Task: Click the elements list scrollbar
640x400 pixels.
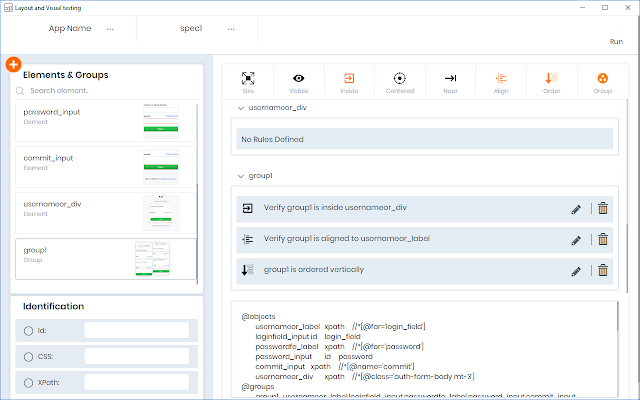Action: pyautogui.click(x=198, y=233)
